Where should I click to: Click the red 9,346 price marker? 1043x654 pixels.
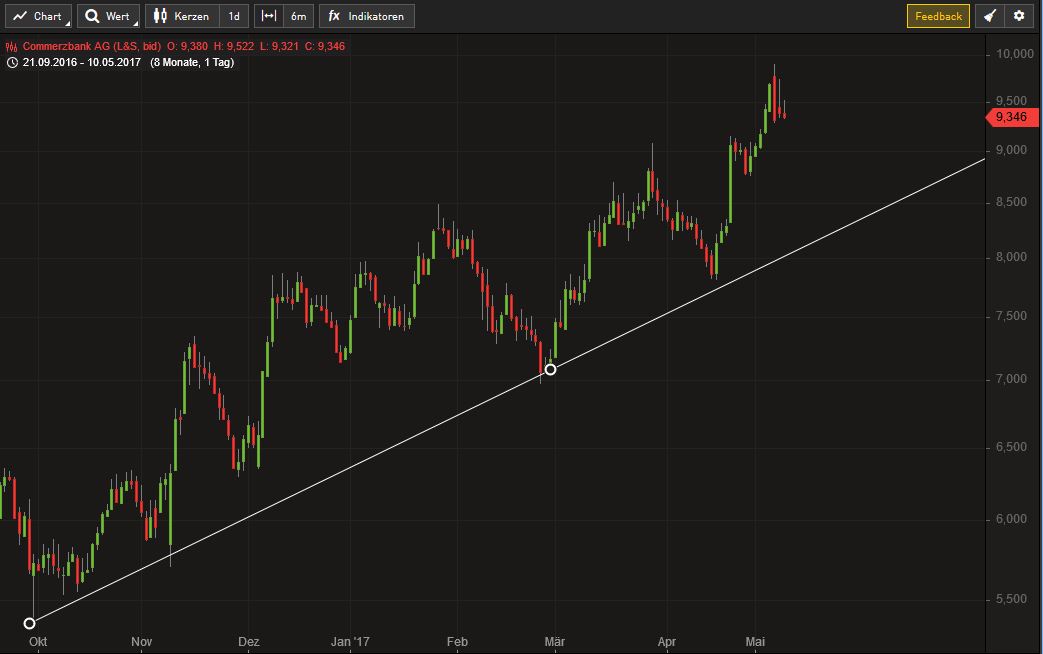(x=1010, y=118)
